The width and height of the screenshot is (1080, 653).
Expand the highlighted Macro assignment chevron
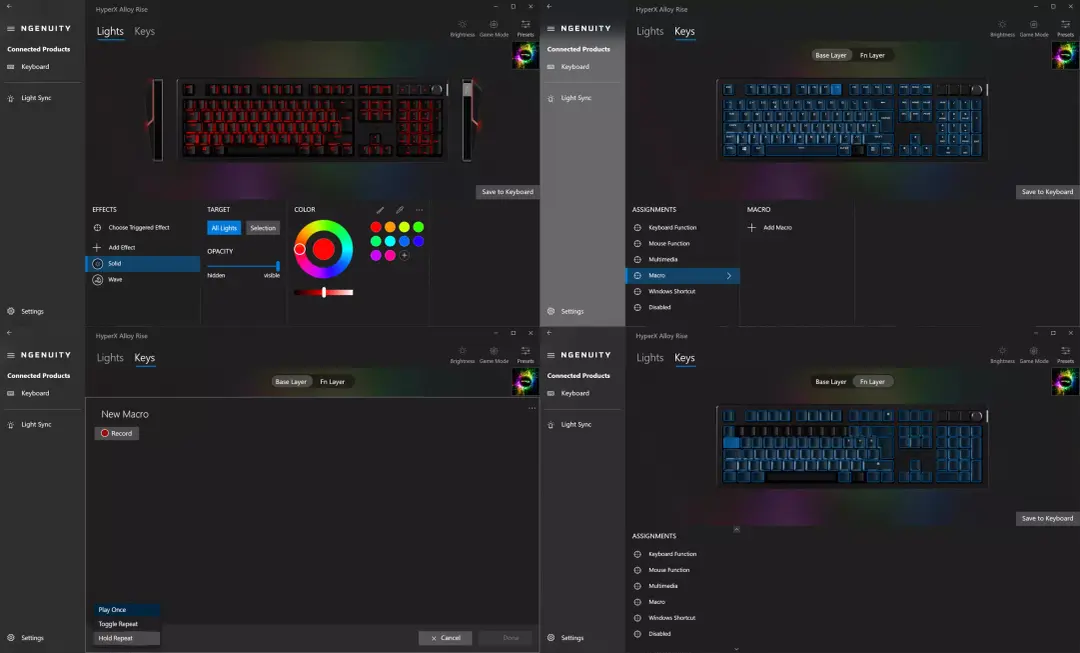pyautogui.click(x=729, y=276)
